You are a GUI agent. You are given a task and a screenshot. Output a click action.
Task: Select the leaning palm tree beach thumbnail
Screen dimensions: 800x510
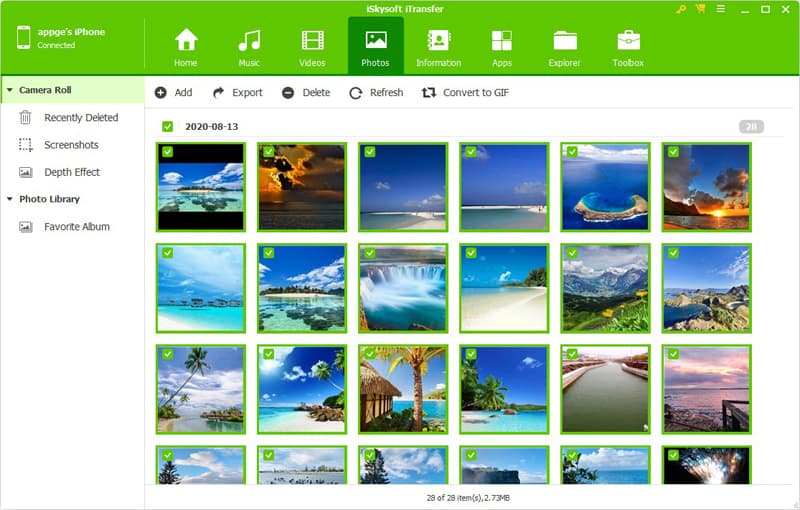[x=201, y=389]
